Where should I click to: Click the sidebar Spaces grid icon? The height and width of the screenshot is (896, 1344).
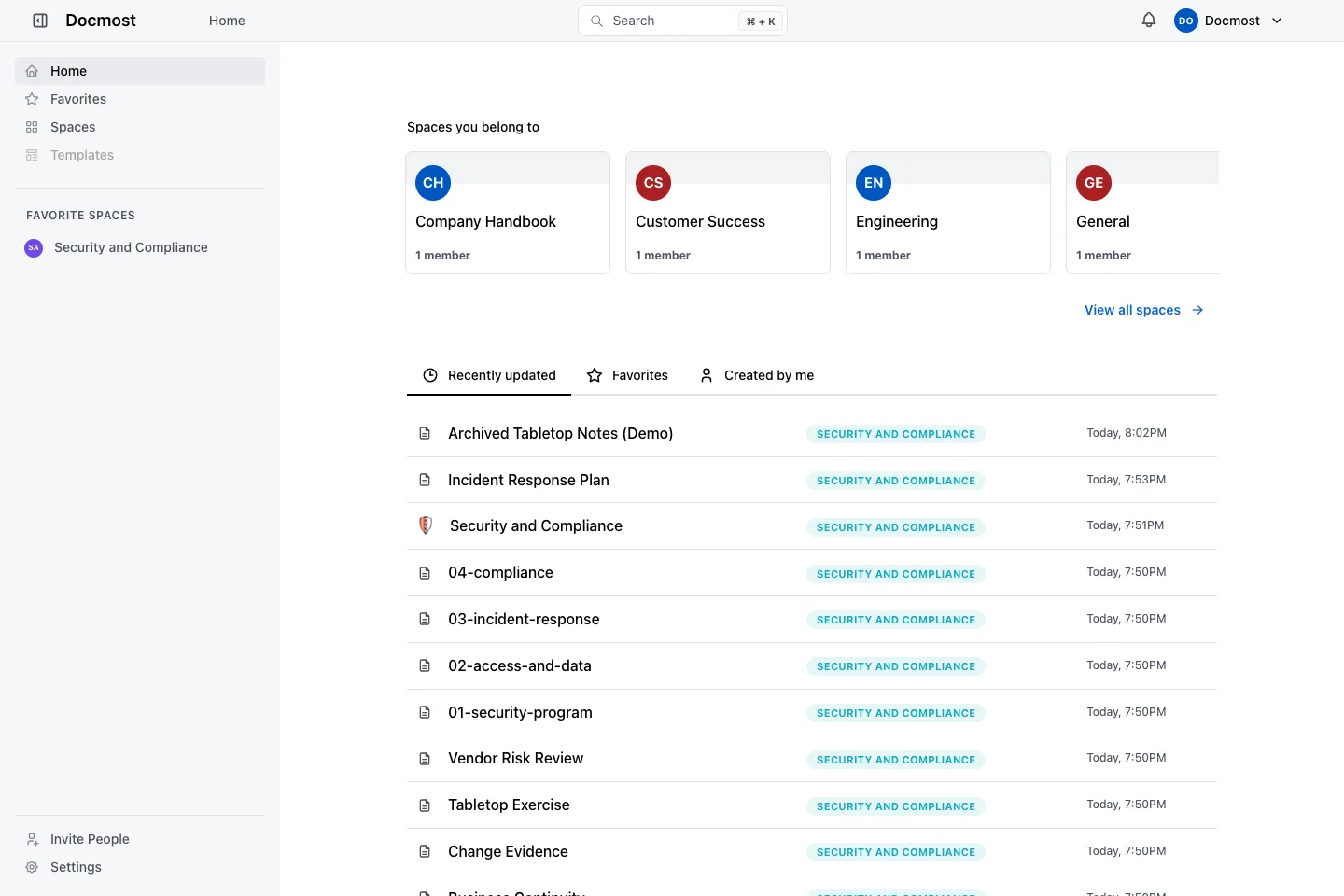(32, 127)
